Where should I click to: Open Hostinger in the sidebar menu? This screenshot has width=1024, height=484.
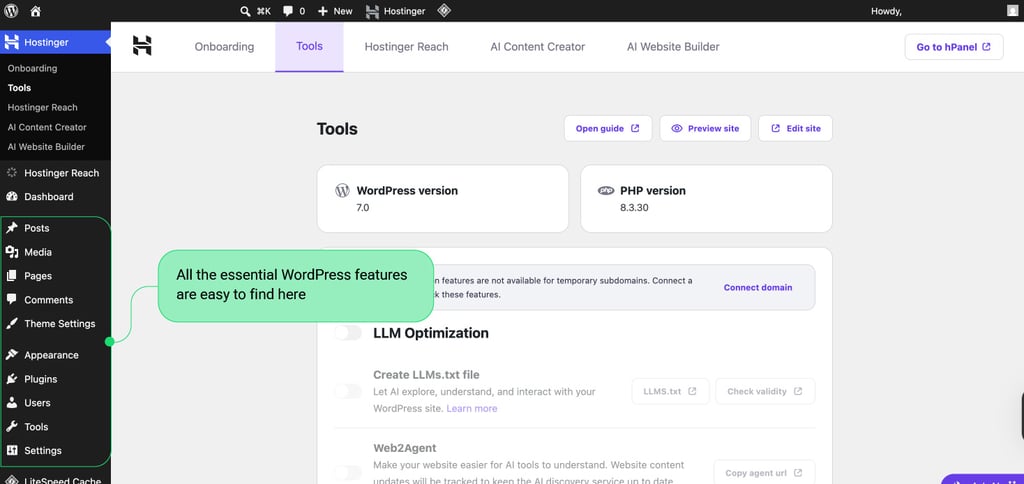56,42
